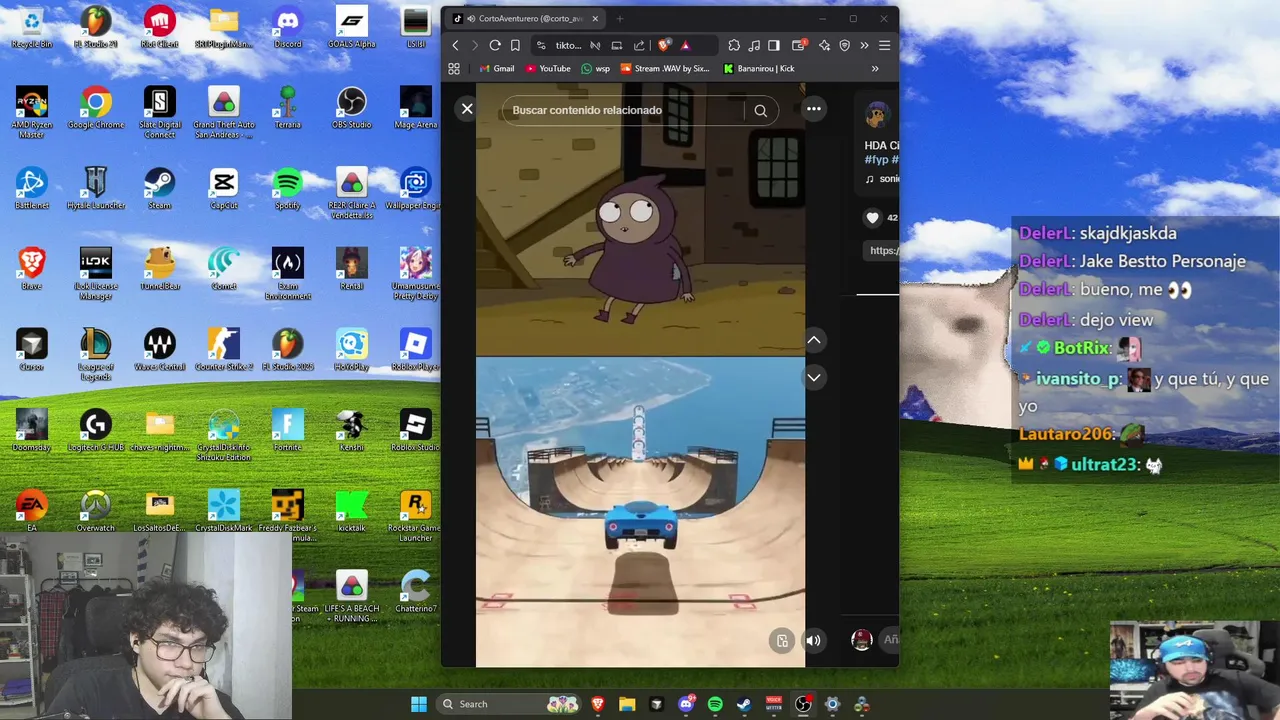Reload the TikTok page
The width and height of the screenshot is (1280, 720).
pyautogui.click(x=495, y=45)
